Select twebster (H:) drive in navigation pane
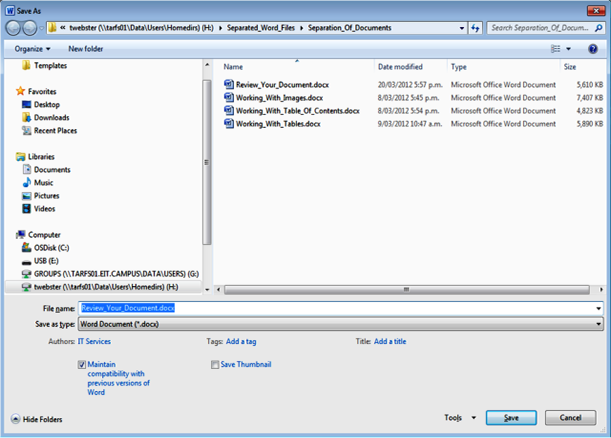This screenshot has width=611, height=438. (x=103, y=287)
